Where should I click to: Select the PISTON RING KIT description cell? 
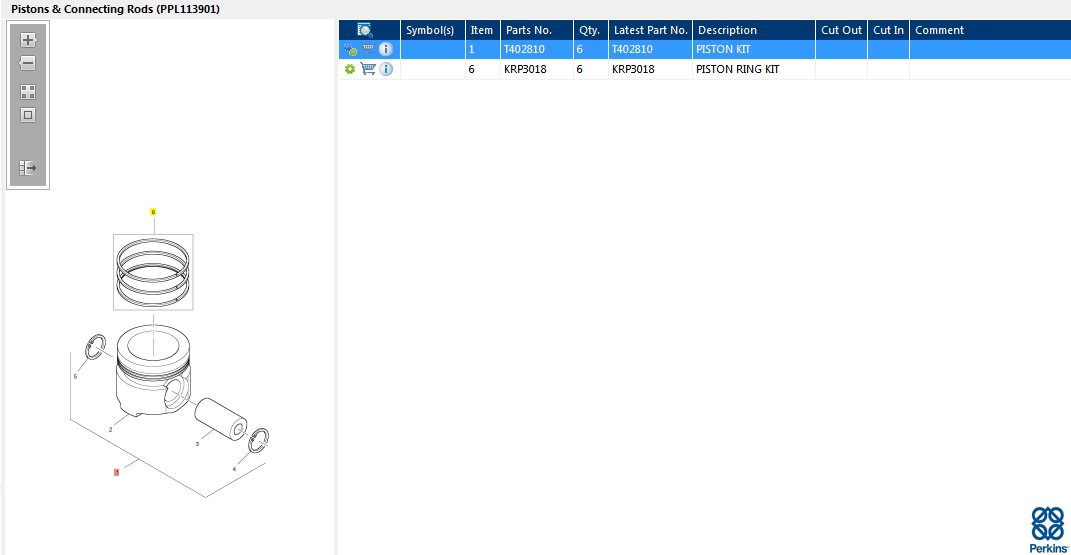pos(754,69)
